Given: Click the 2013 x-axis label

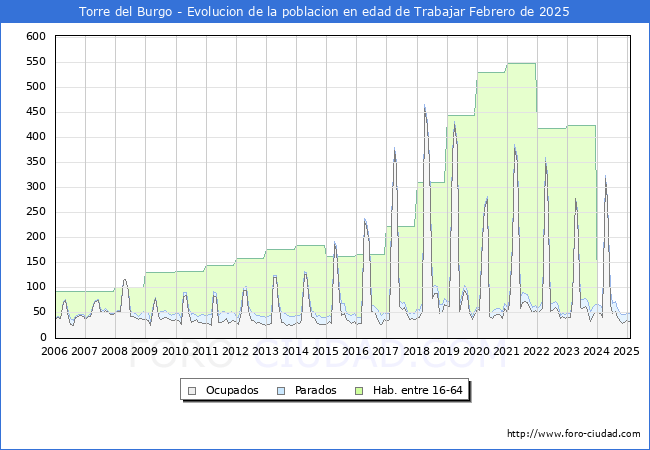Looking at the screenshot, I should tap(265, 351).
